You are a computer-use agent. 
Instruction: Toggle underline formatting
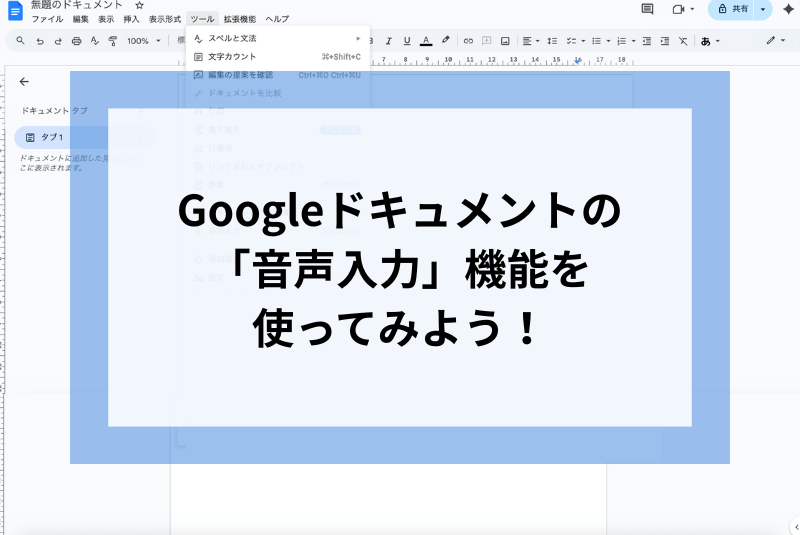(x=407, y=41)
